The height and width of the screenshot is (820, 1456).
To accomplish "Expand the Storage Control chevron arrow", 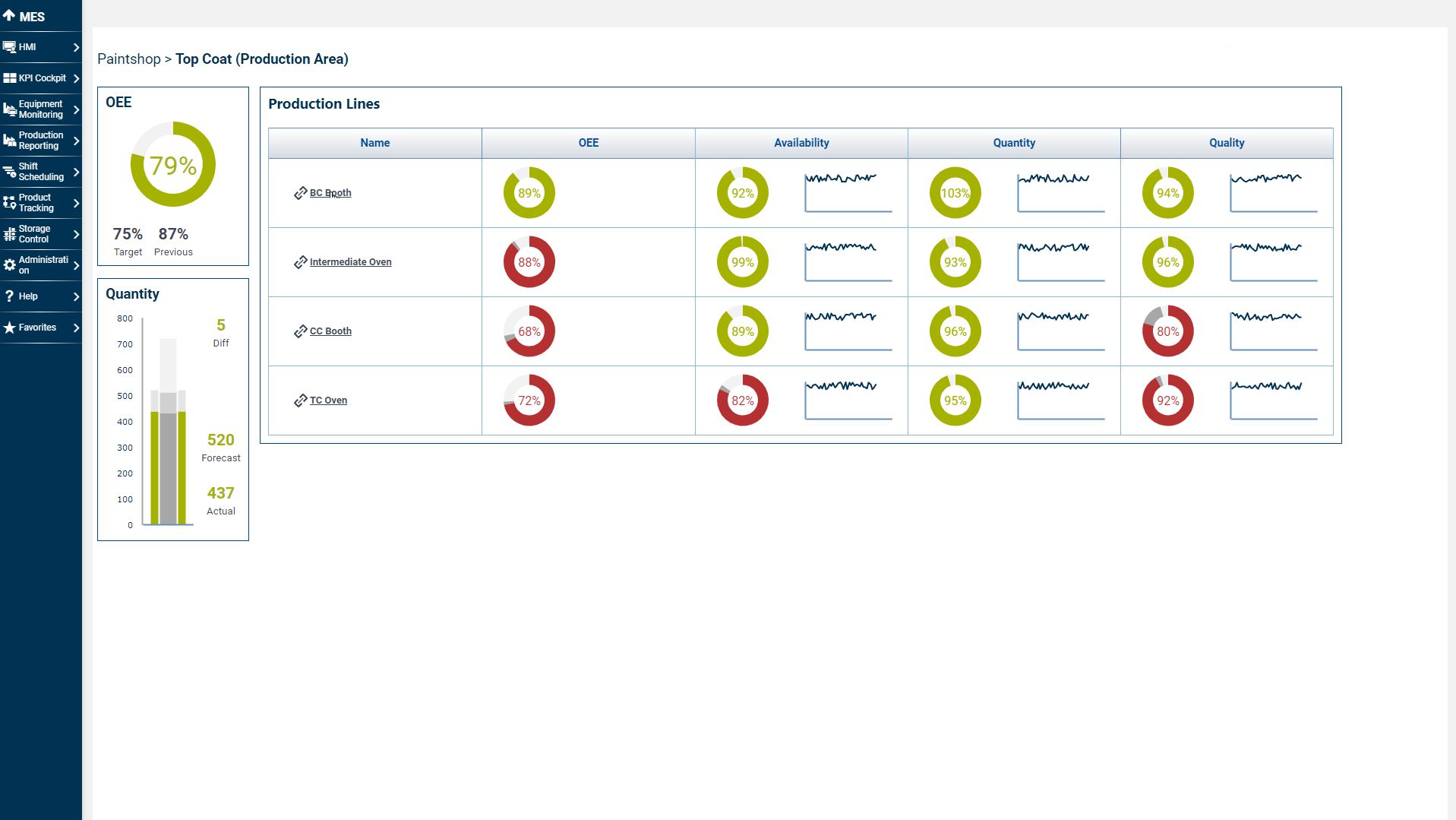I will coord(76,234).
